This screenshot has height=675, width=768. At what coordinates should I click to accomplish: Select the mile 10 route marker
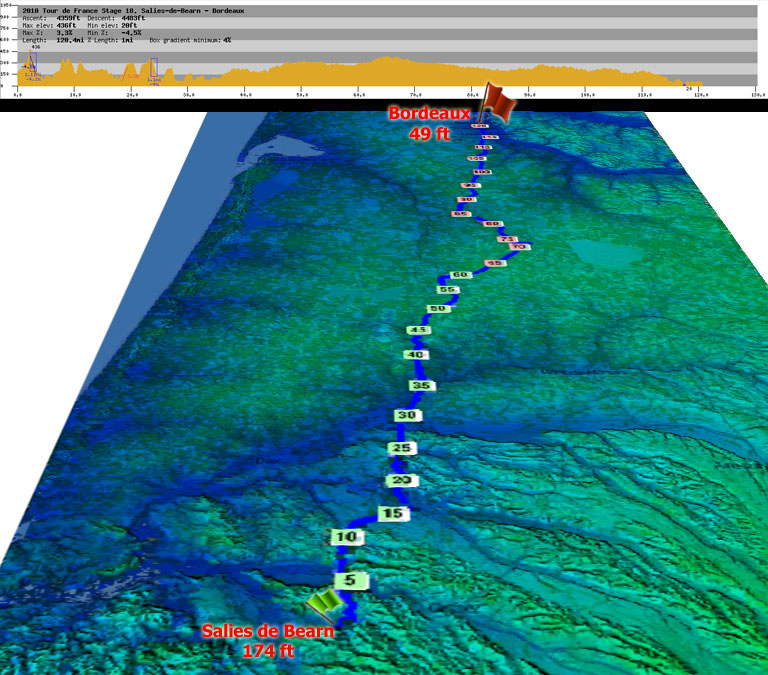click(347, 537)
